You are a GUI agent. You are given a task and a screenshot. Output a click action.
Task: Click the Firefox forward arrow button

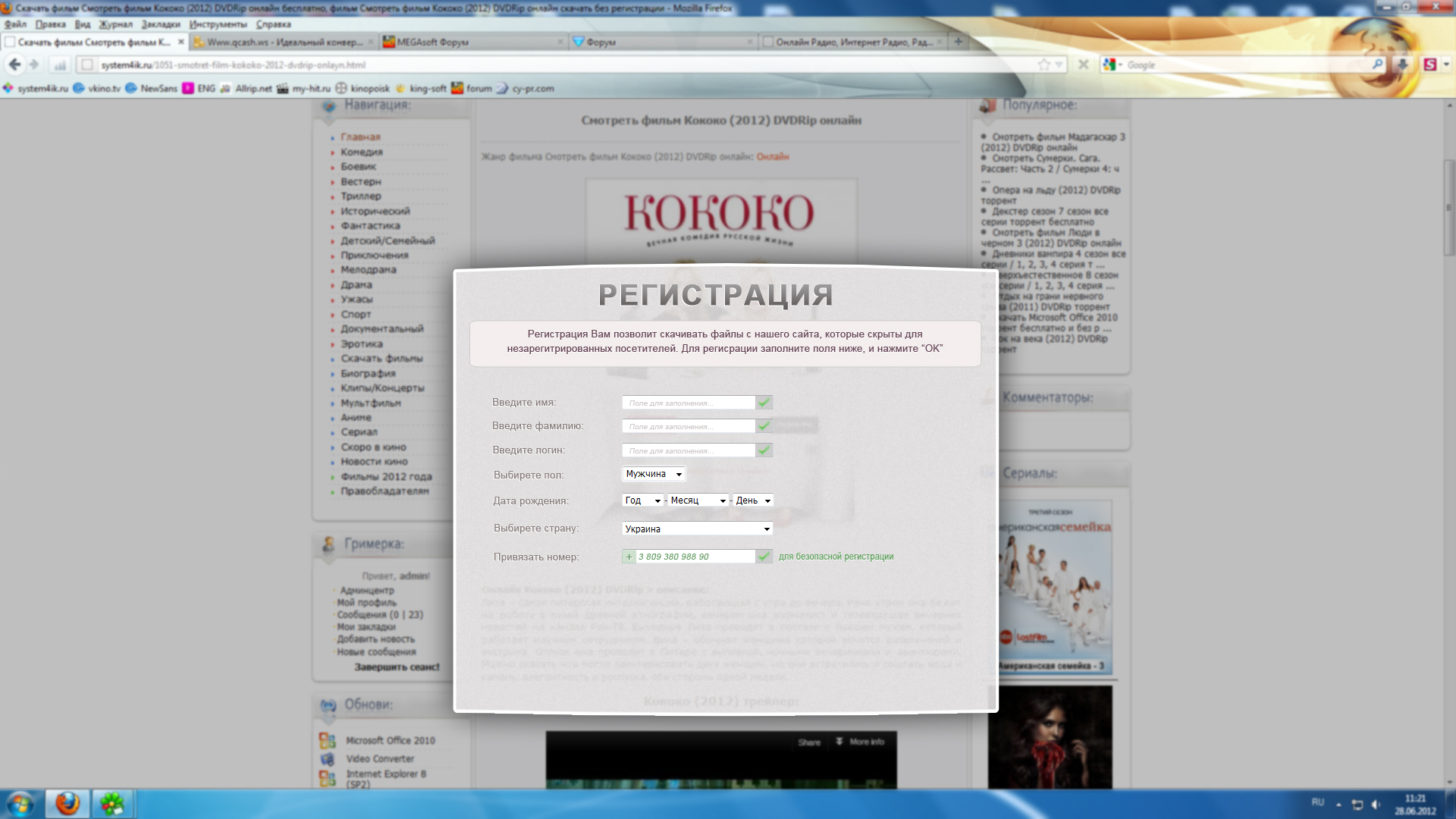pos(34,64)
